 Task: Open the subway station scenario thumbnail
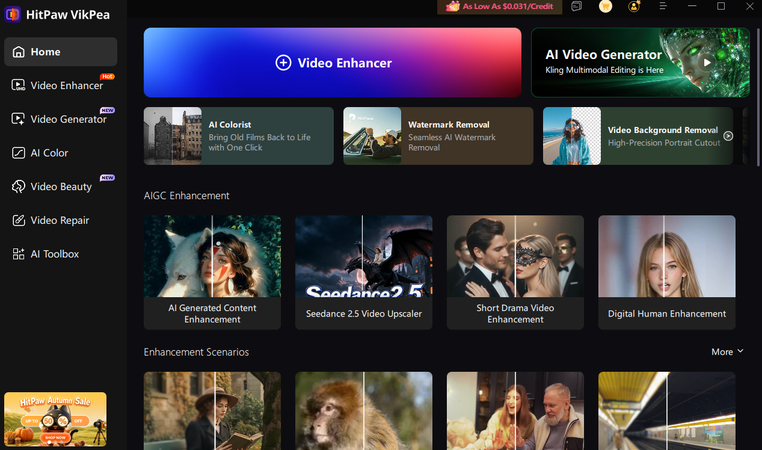(x=667, y=411)
